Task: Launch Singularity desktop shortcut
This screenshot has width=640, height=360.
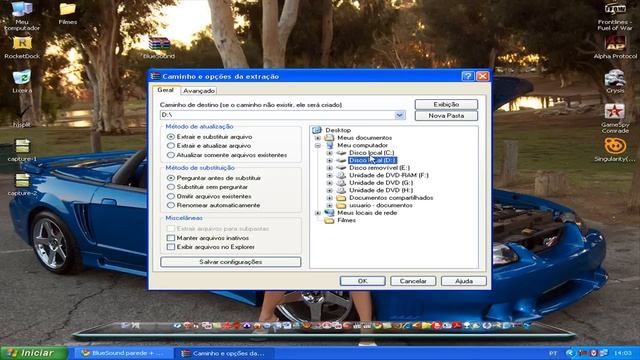Action: 615,150
